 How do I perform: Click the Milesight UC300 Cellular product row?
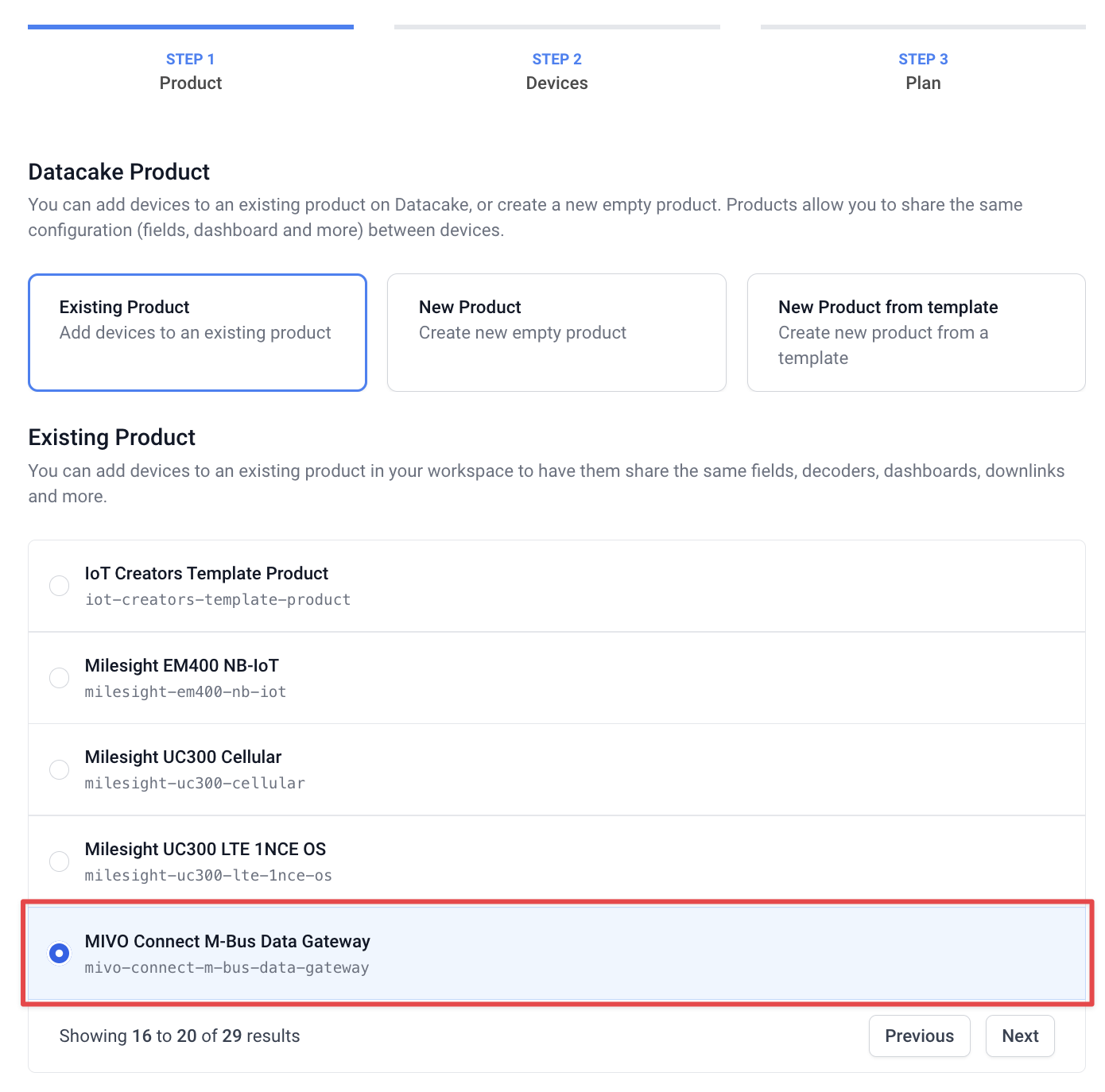[556, 769]
